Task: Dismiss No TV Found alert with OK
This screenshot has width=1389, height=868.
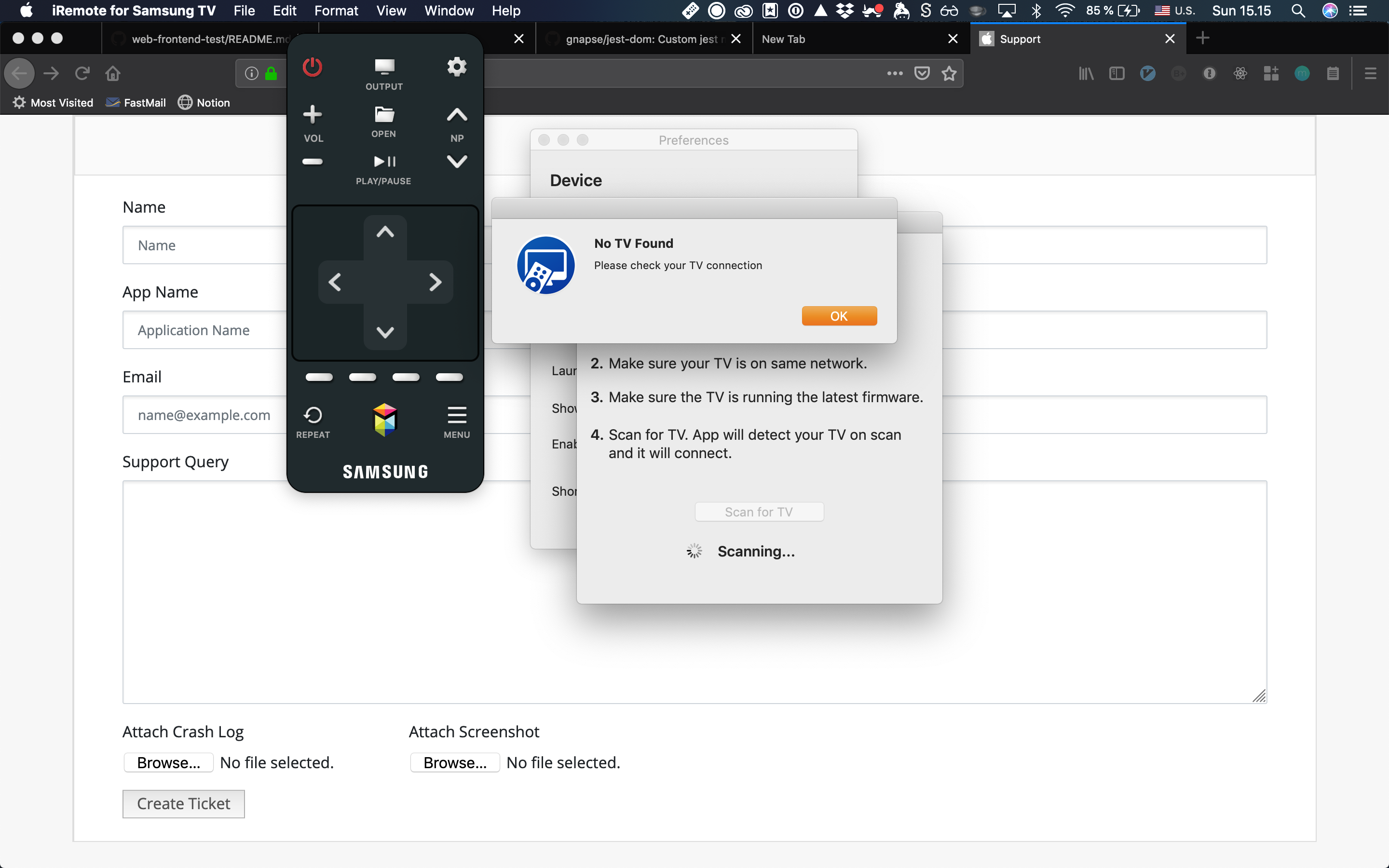Action: pyautogui.click(x=839, y=316)
